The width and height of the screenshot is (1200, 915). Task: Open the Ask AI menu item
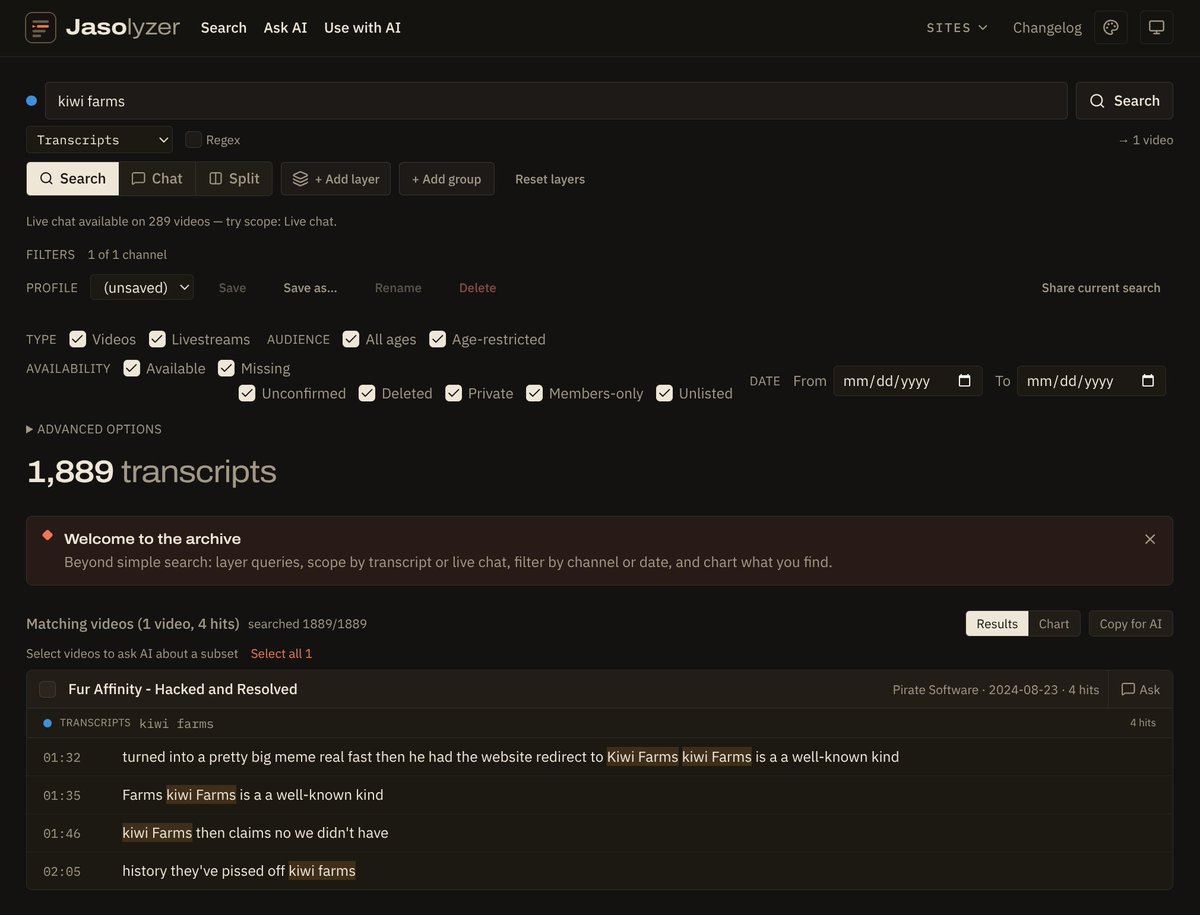click(x=285, y=28)
